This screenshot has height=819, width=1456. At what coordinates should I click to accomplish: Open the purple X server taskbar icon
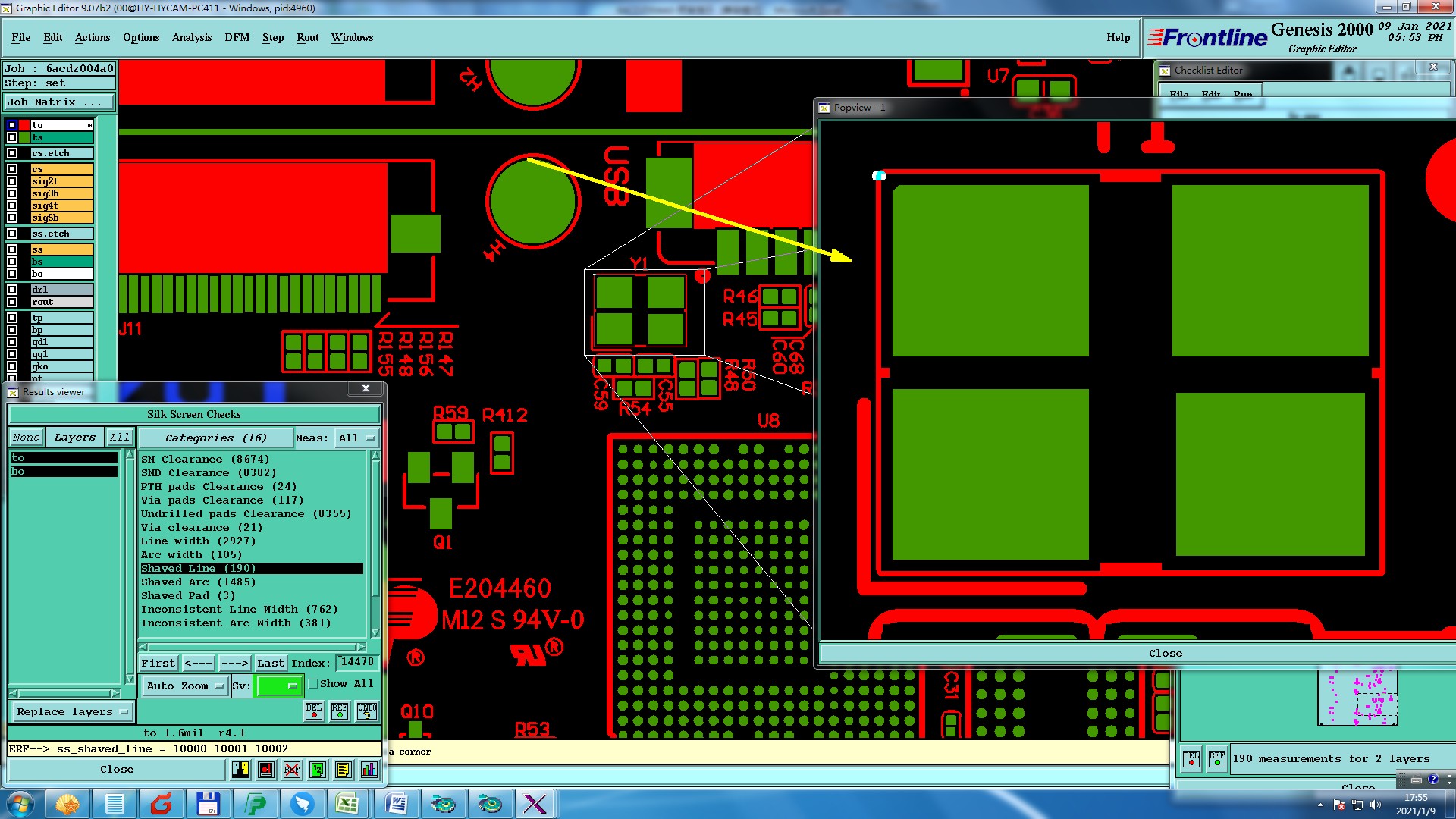click(x=535, y=804)
